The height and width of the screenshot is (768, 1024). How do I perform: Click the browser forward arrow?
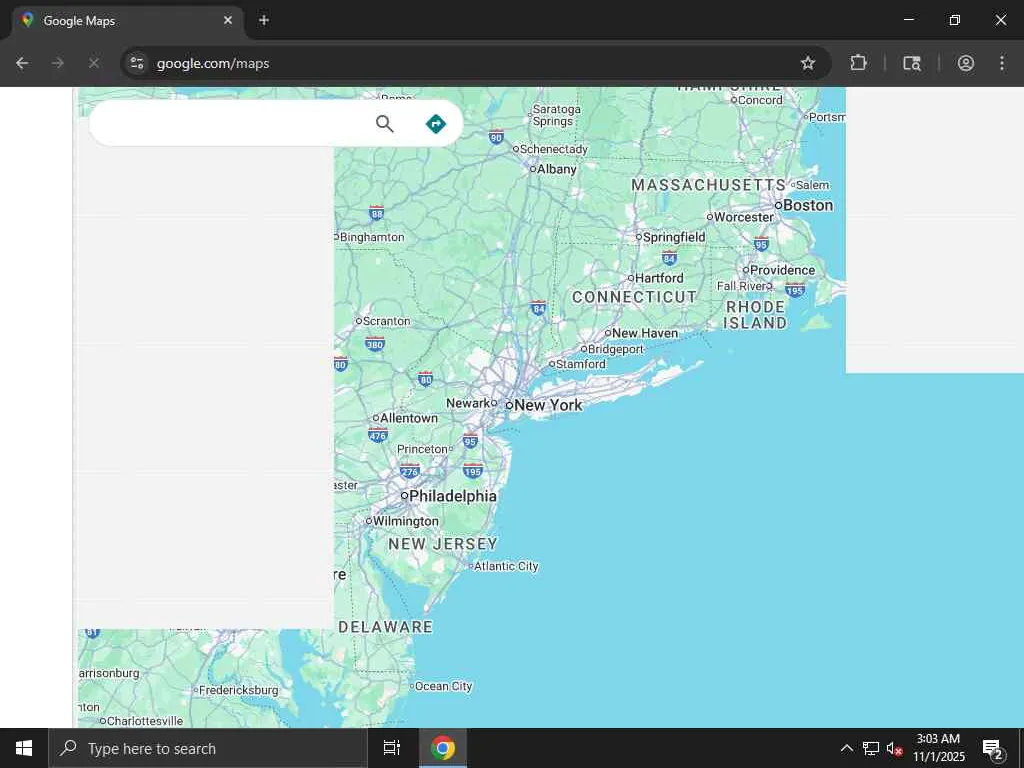(x=58, y=63)
